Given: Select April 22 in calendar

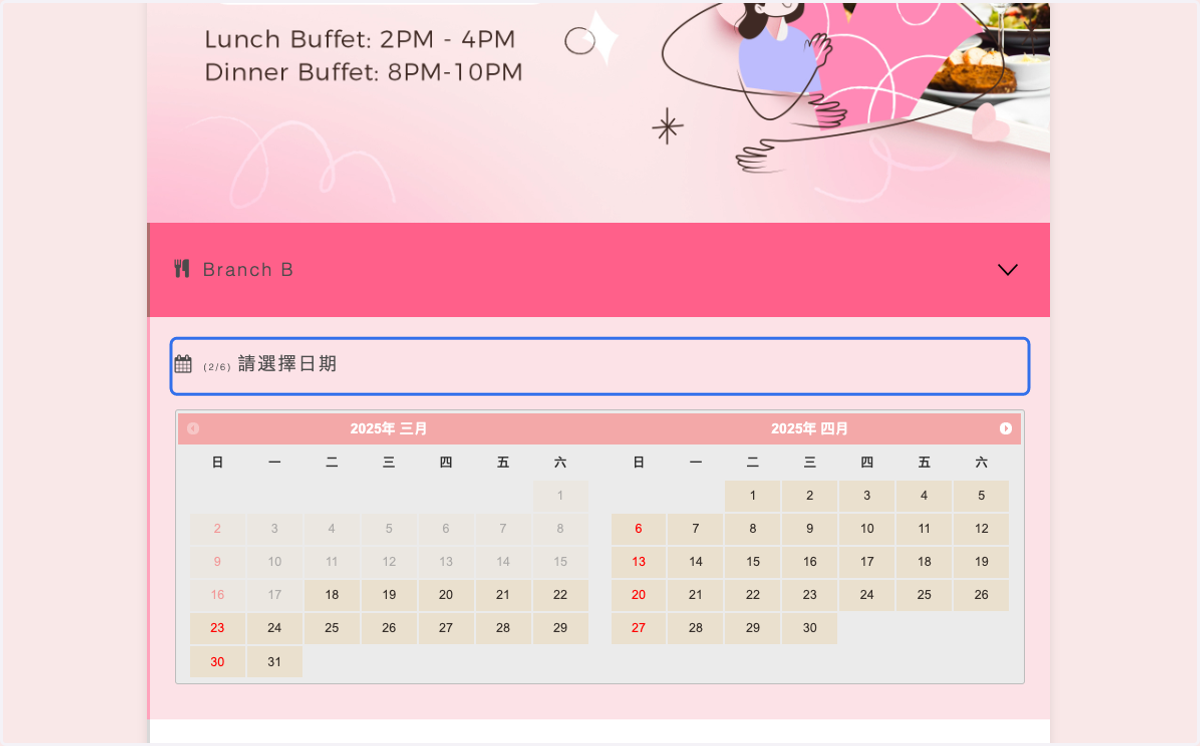Looking at the screenshot, I should pos(753,595).
